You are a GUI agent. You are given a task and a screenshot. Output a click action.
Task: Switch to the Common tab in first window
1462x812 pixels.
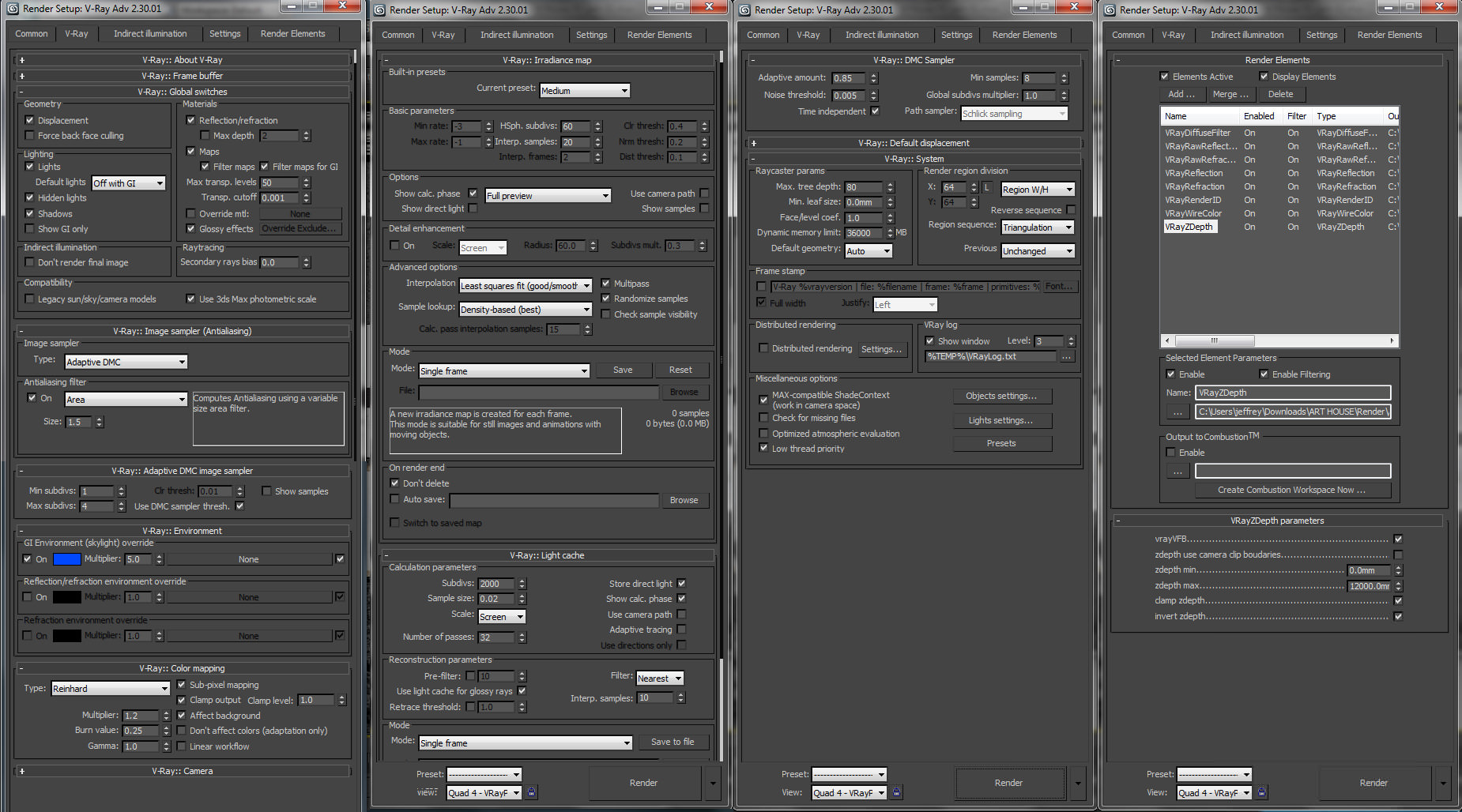(32, 33)
